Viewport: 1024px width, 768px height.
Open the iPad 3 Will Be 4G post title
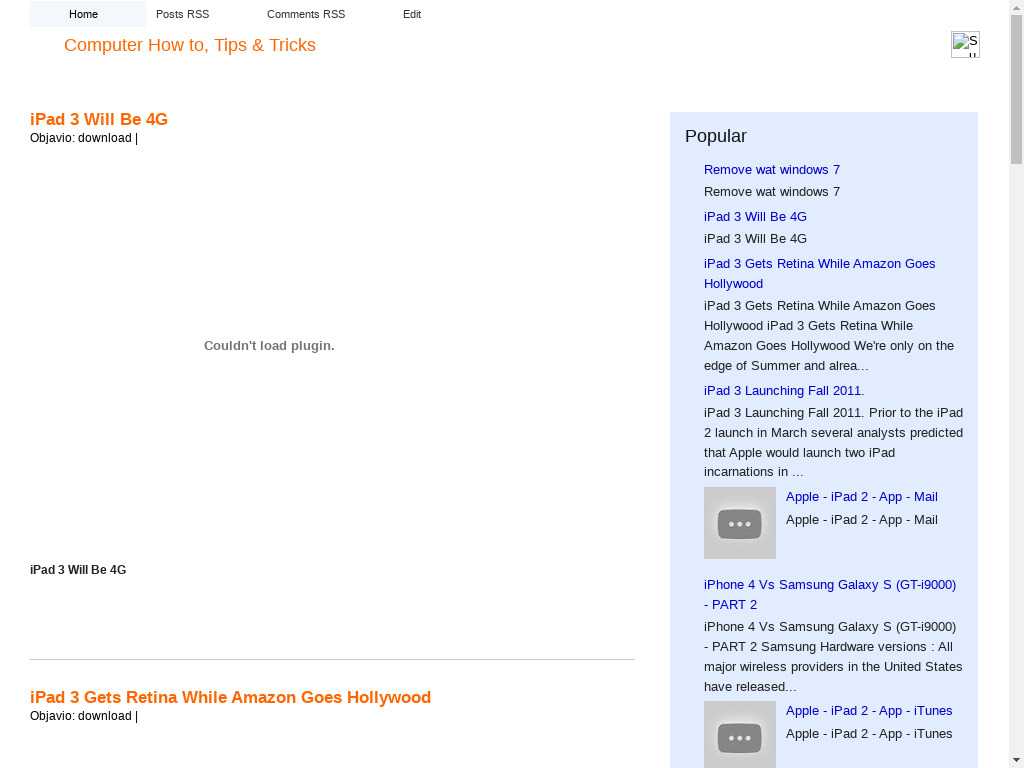(99, 119)
